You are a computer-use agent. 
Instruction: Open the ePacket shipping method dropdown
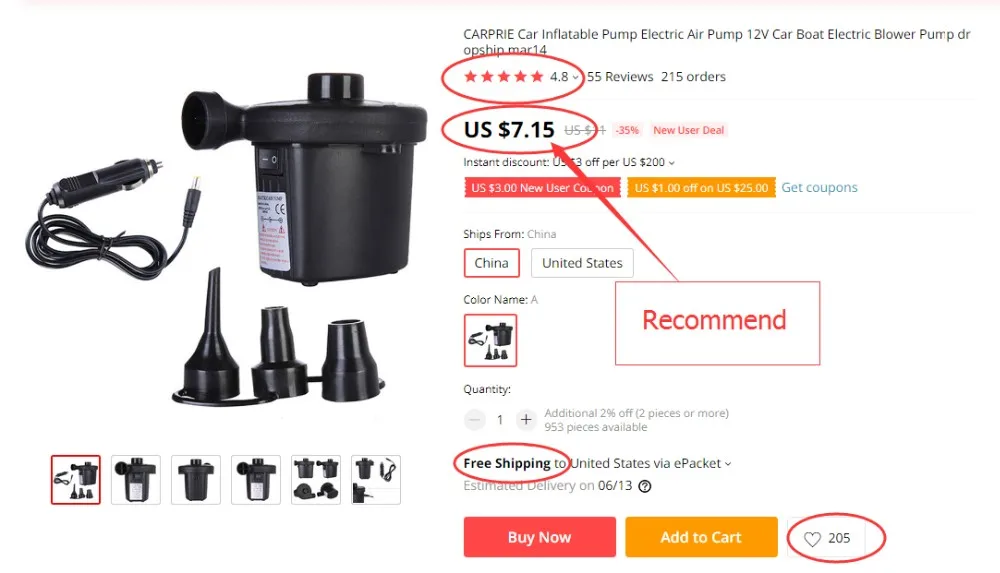tap(728, 464)
